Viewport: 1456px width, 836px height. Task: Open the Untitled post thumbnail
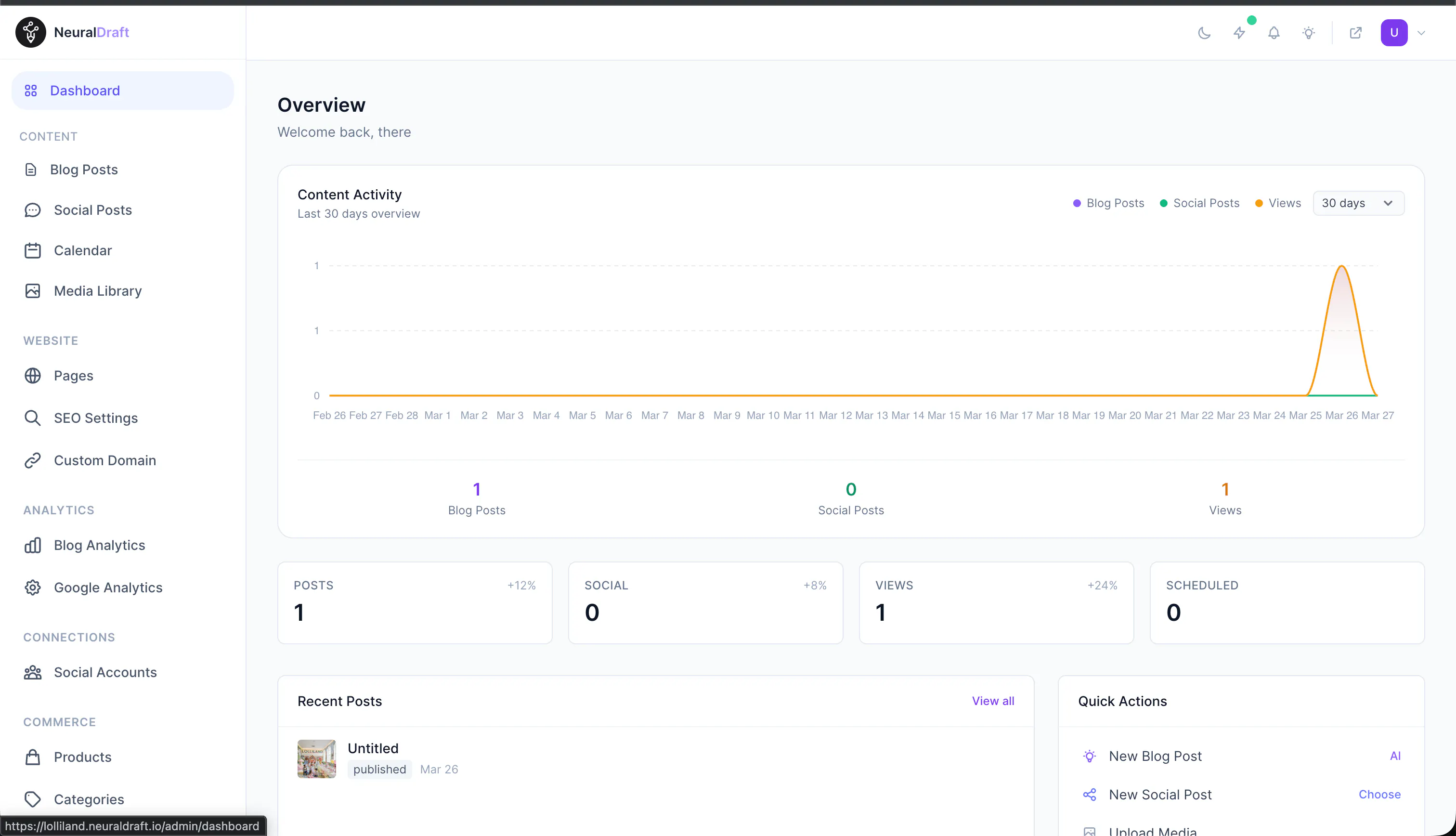coord(317,758)
